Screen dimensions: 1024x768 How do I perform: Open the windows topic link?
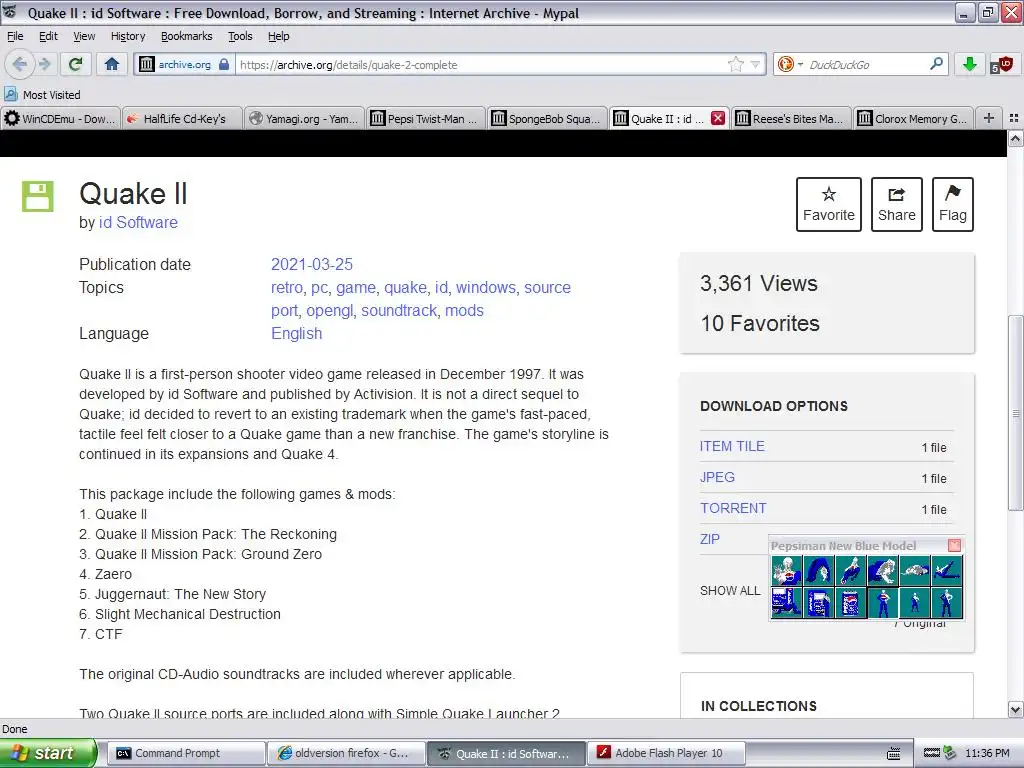(x=485, y=287)
